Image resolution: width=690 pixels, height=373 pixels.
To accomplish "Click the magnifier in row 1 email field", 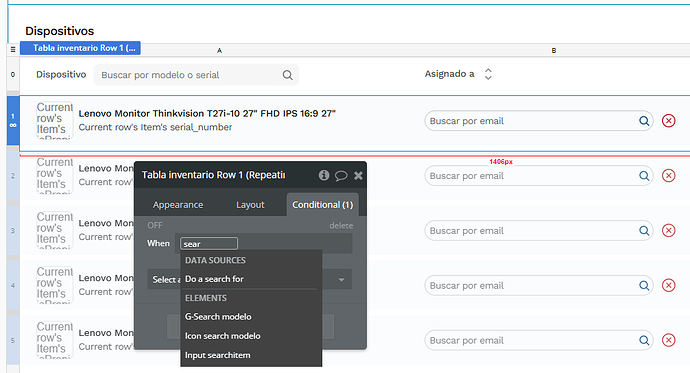I will (644, 121).
